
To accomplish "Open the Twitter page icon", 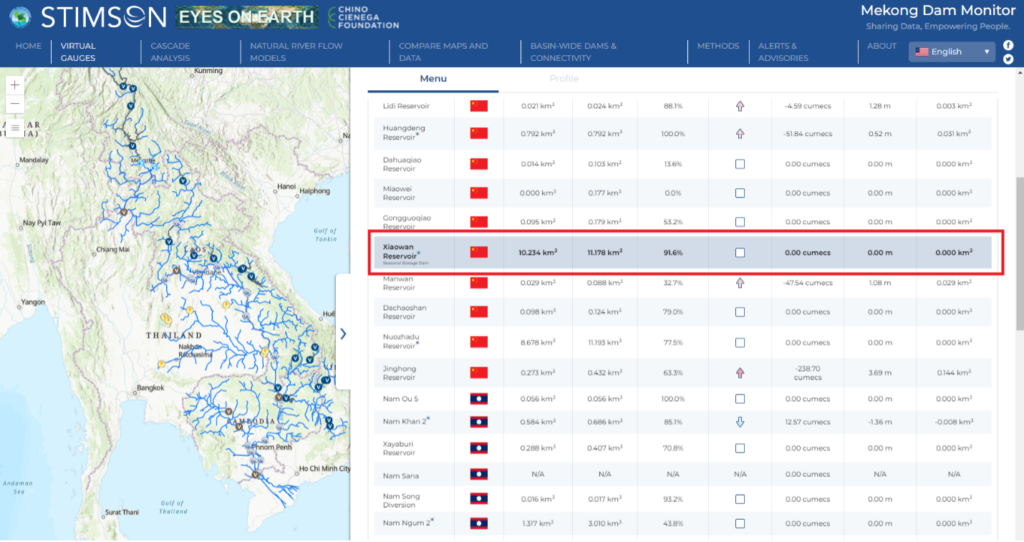I will pyautogui.click(x=1008, y=60).
